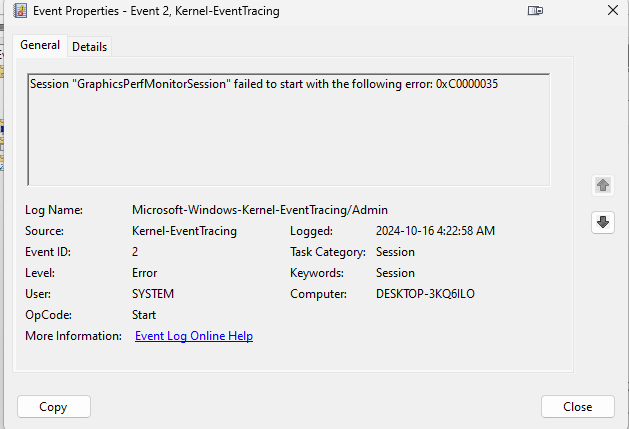Click the Level: label

pyautogui.click(x=40, y=273)
